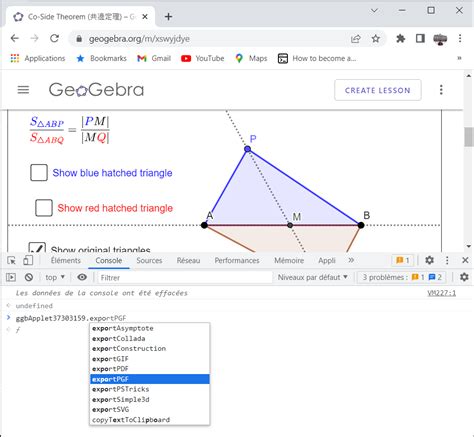Bookmark this page with the star icon

click(376, 39)
